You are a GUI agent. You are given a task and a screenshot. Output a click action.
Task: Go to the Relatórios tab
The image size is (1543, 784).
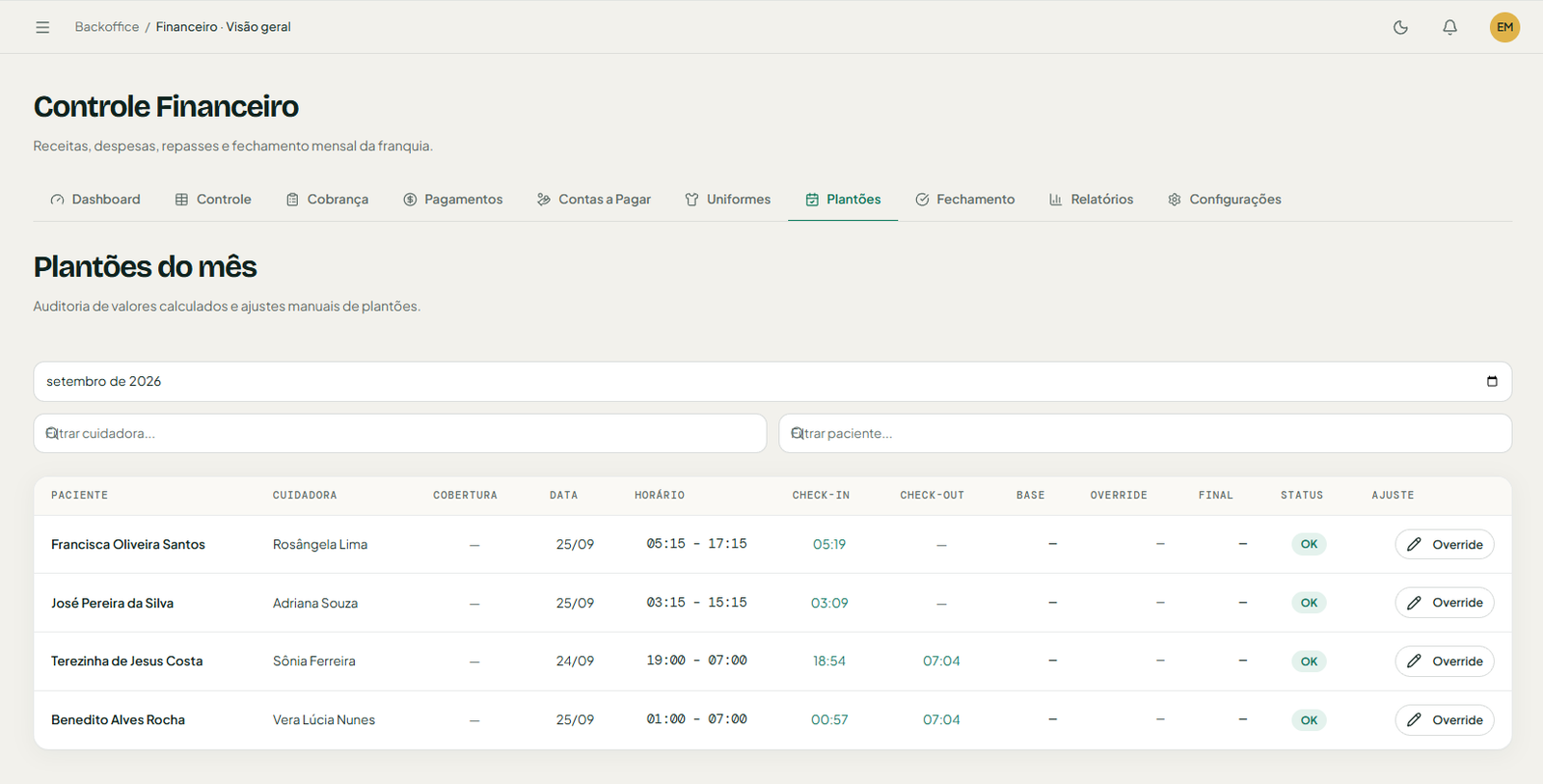[x=1092, y=200]
